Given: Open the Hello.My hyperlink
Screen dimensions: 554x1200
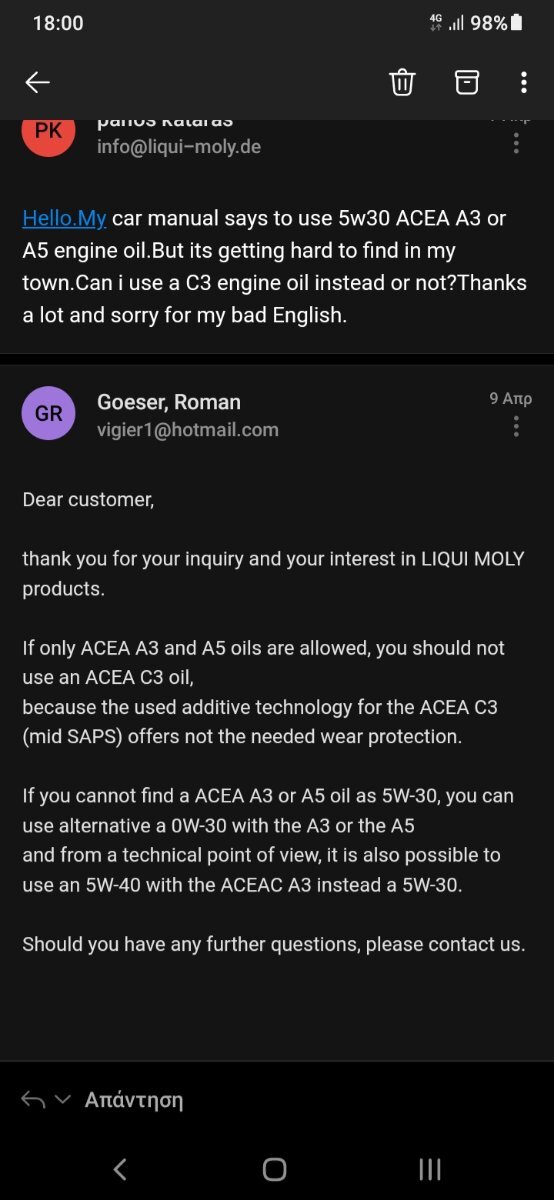Looking at the screenshot, I should [x=64, y=219].
